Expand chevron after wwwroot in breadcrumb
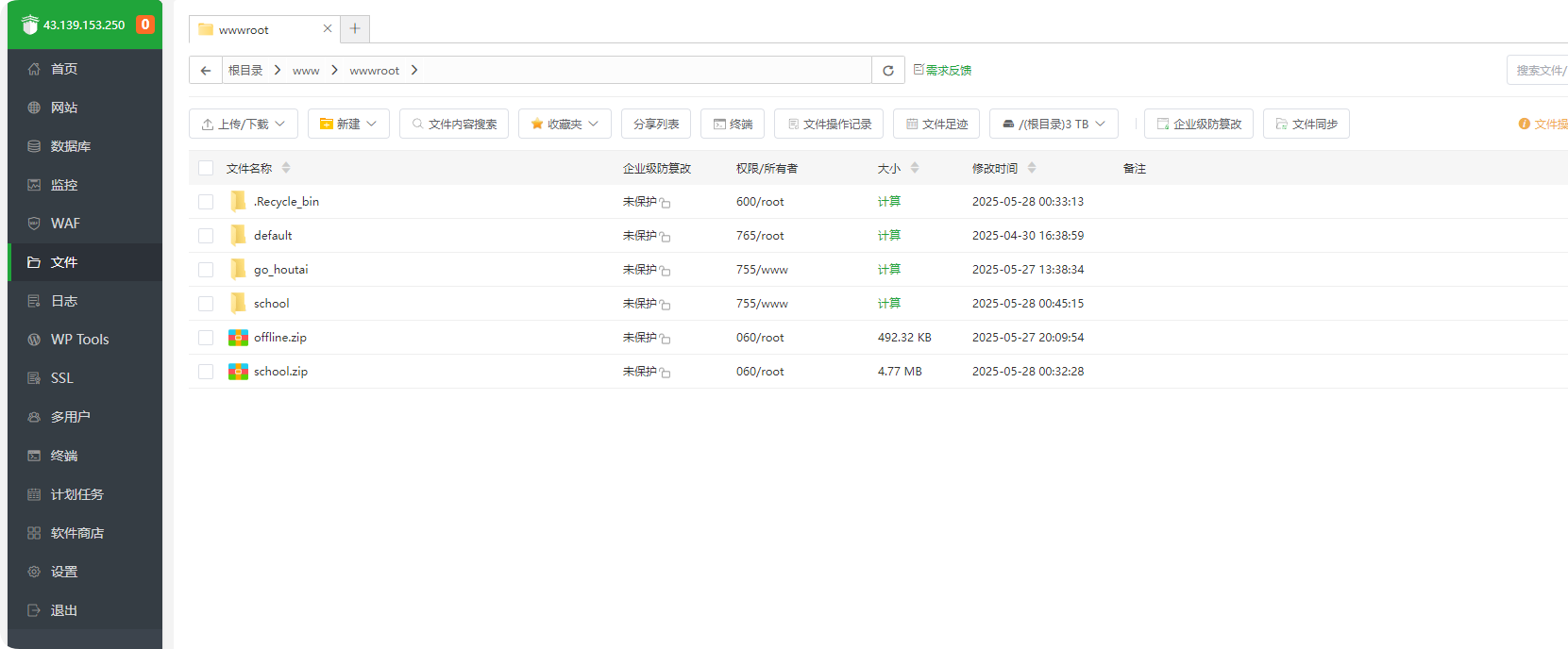Viewport: 1568px width, 649px height. click(414, 70)
